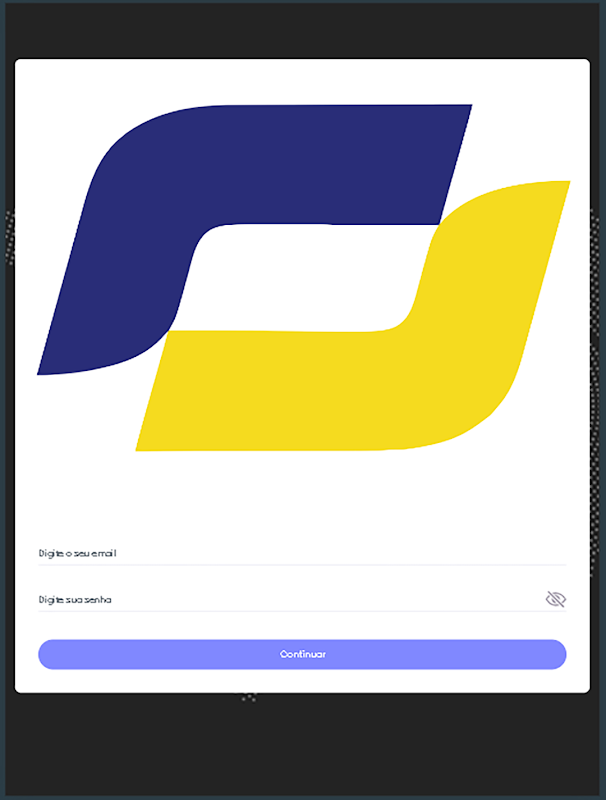This screenshot has width=606, height=800.
Task: Click the dotted strip along the right edge
Action: pyautogui.click(x=595, y=393)
